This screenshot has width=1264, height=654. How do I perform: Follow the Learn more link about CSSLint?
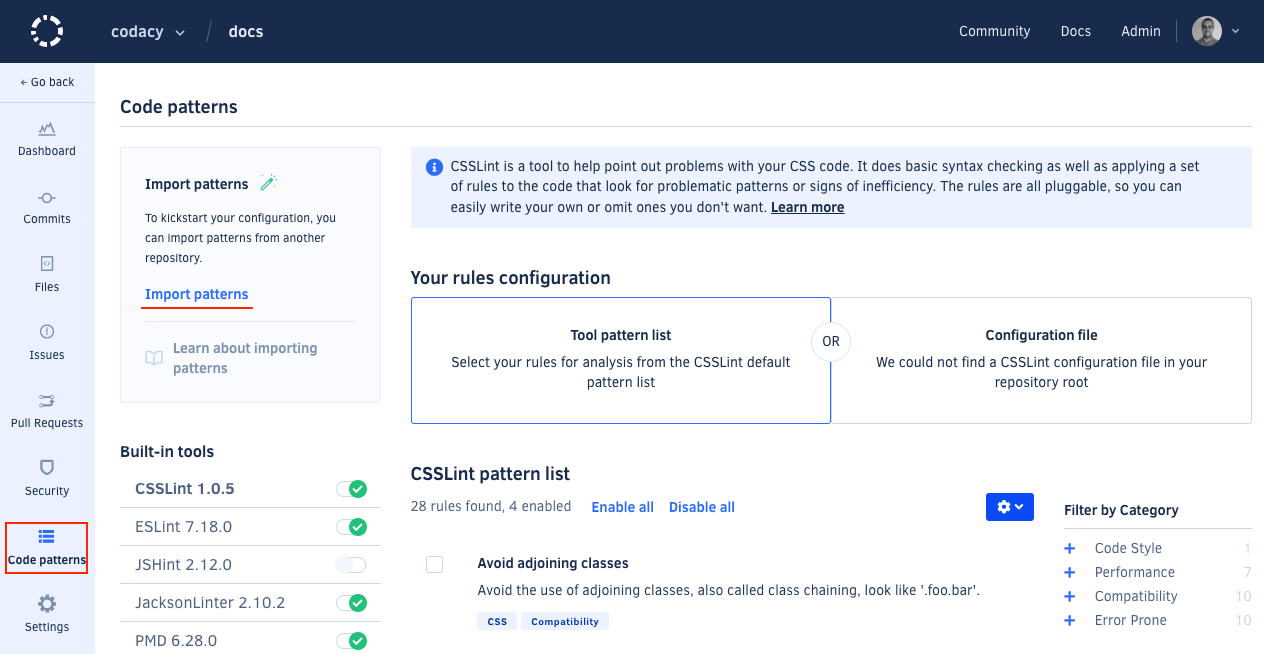807,207
